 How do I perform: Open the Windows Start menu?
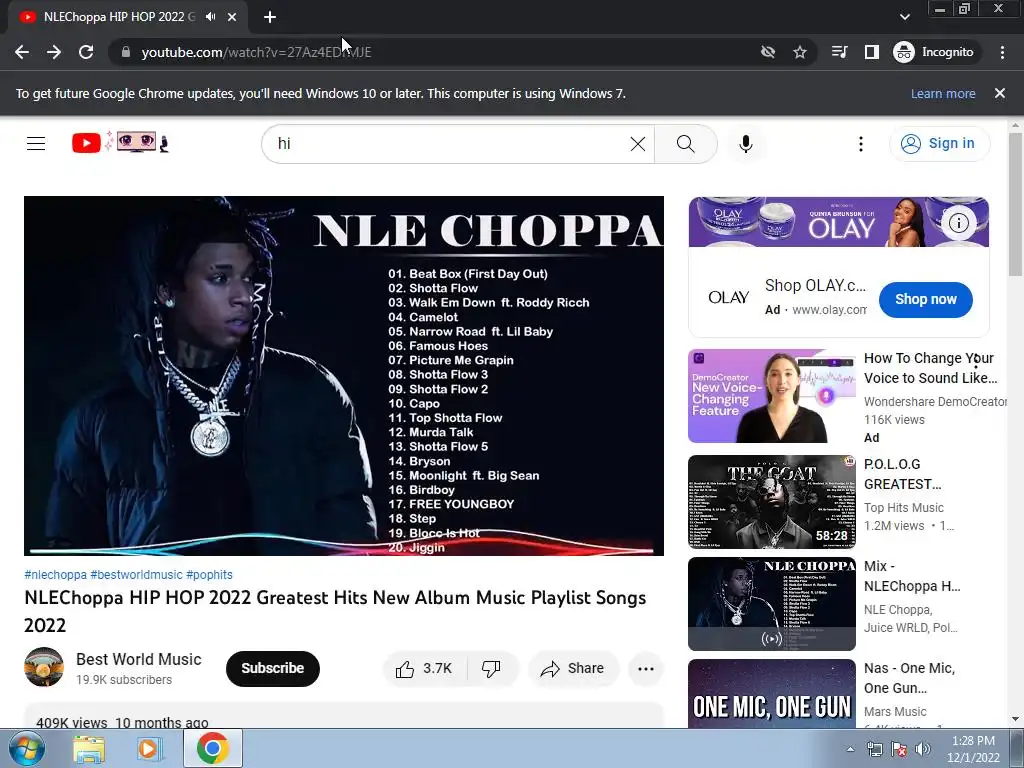26,748
